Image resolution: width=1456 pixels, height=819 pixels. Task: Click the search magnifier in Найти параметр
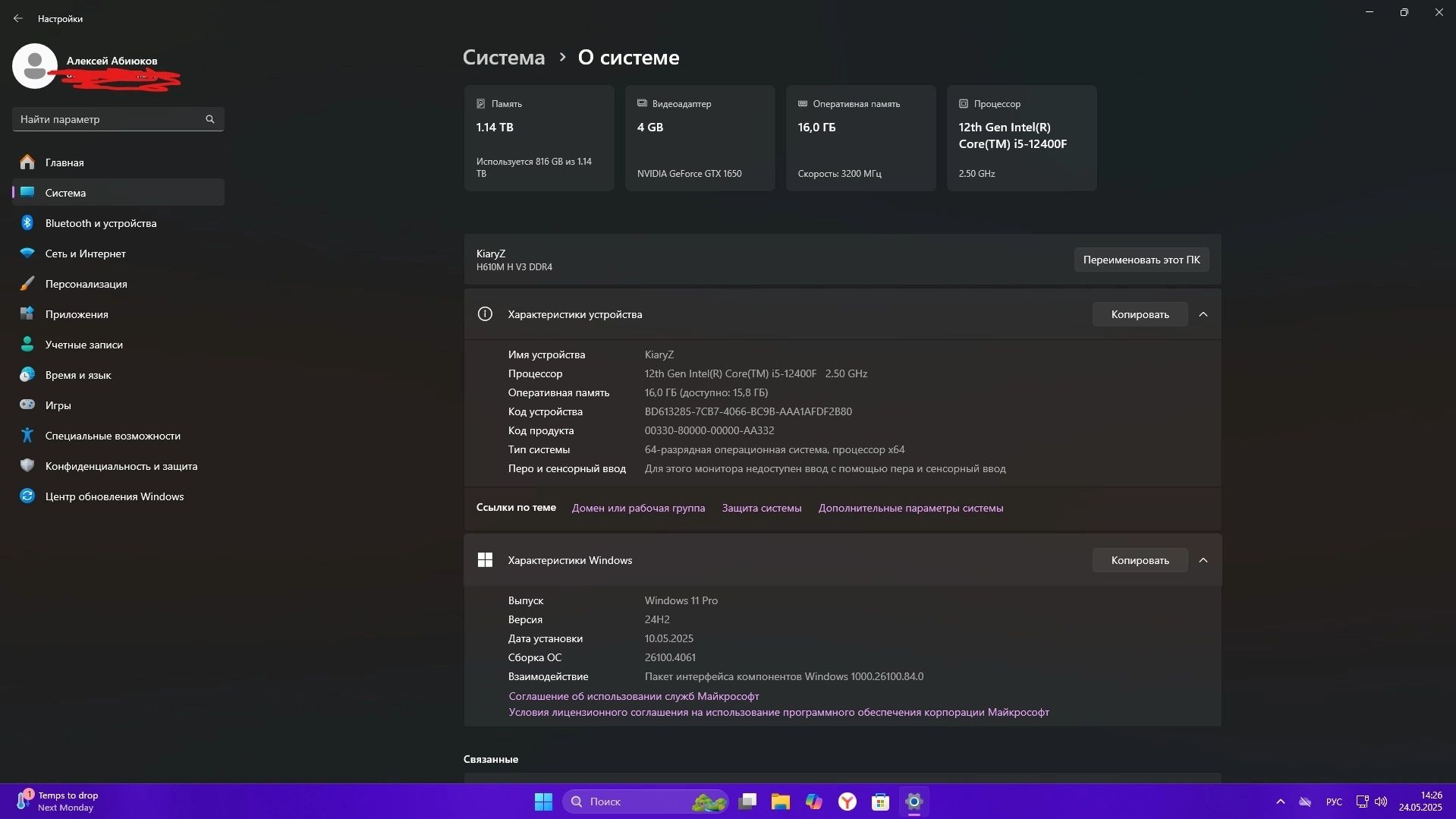(x=210, y=119)
